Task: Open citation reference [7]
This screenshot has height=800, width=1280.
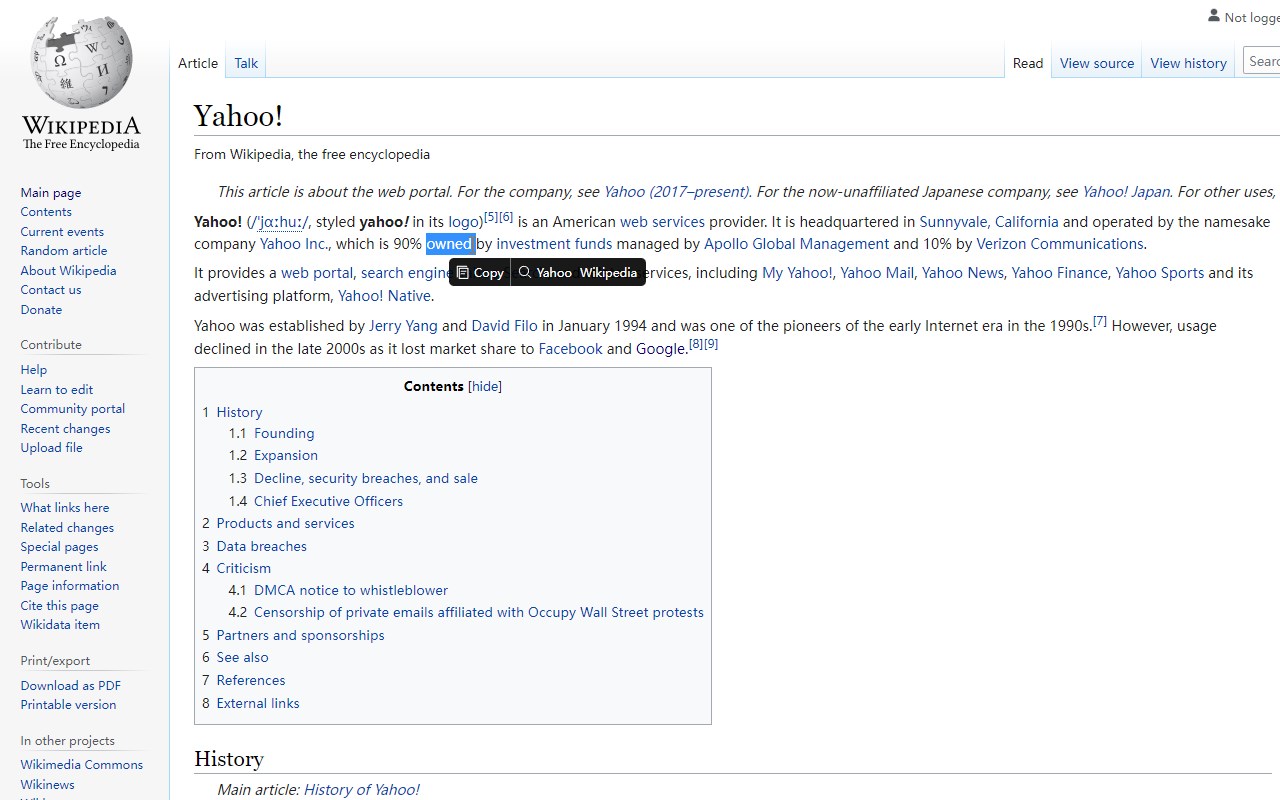Action: point(1100,321)
